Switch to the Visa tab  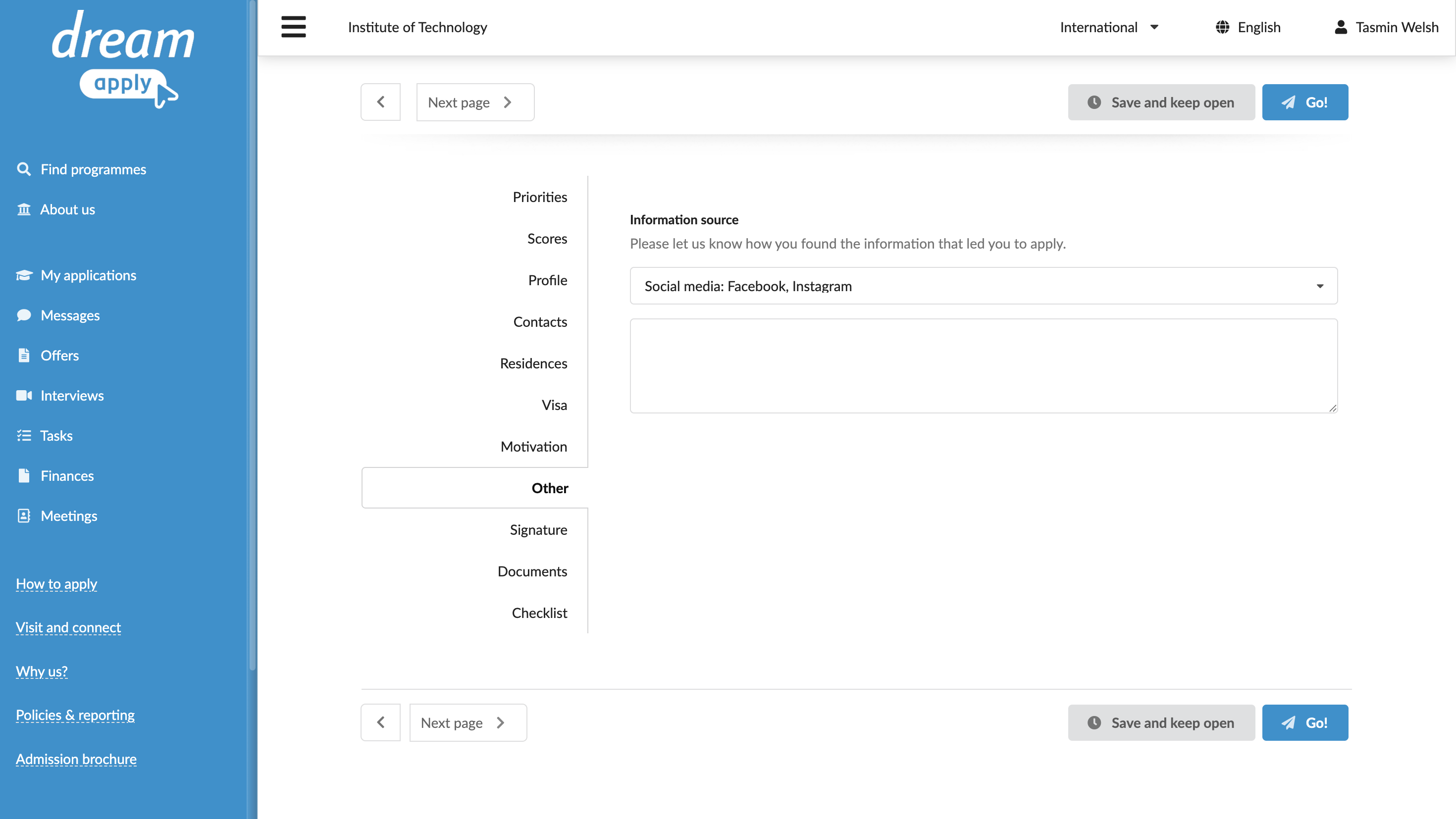click(555, 405)
